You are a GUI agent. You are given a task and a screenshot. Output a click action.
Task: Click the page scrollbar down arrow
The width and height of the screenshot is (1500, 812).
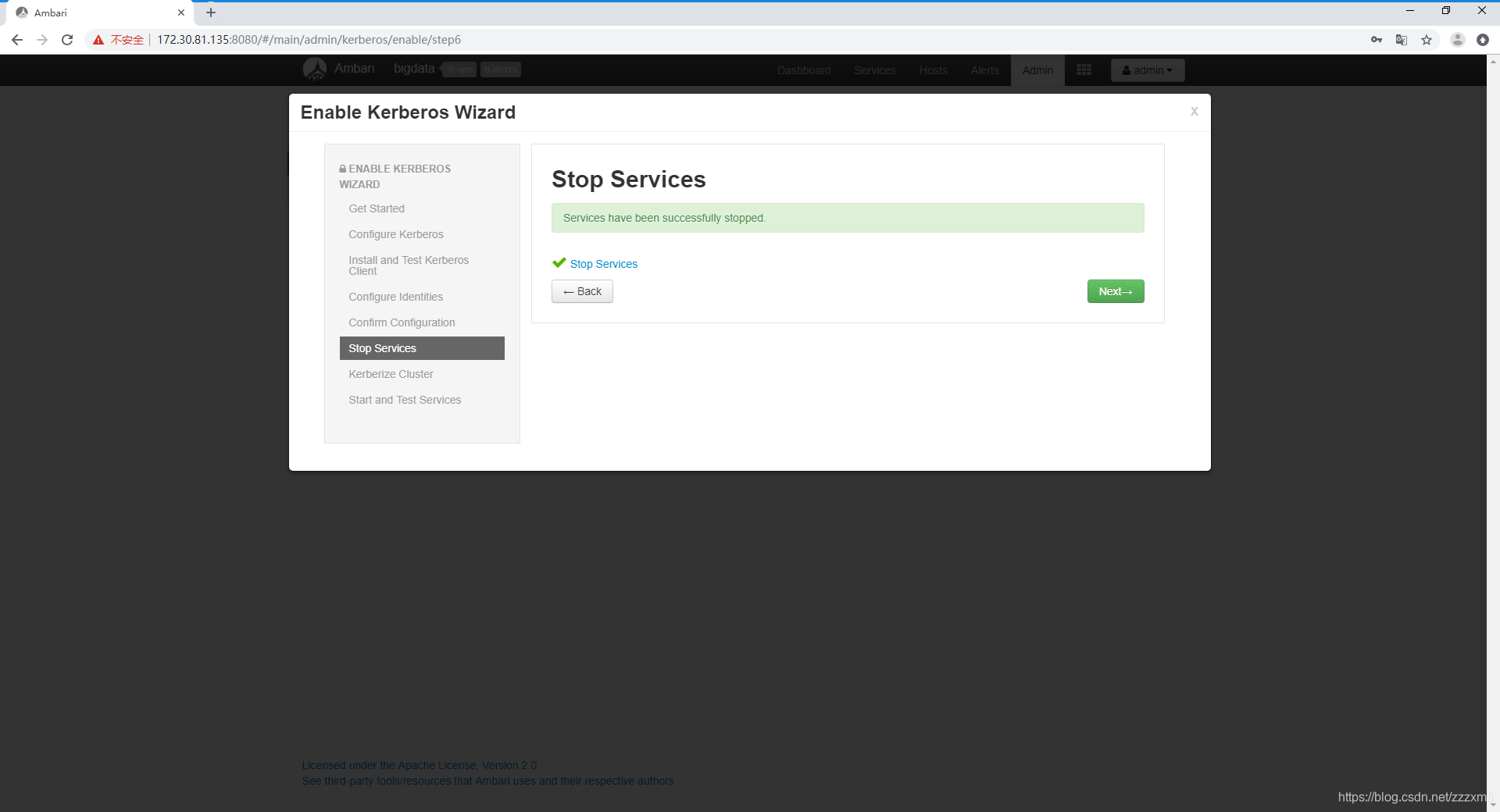[1494, 805]
